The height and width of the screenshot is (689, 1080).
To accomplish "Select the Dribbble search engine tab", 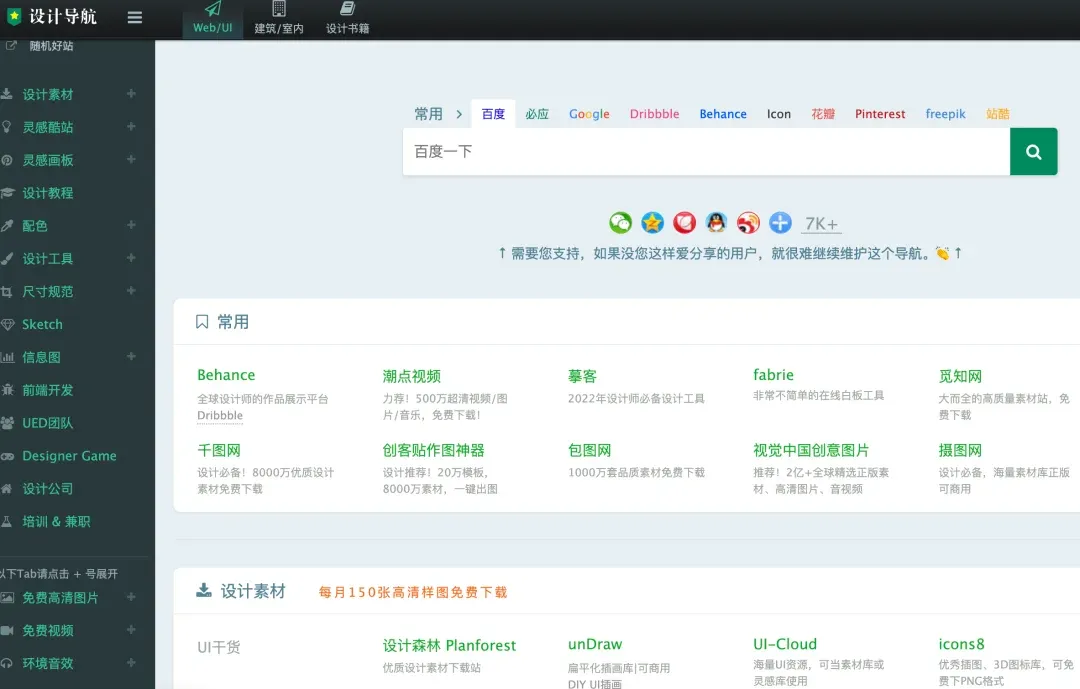I will click(654, 114).
